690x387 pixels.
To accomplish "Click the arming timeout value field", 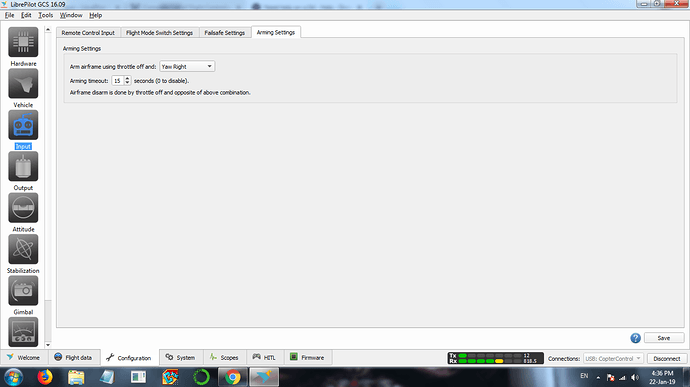I will (118, 81).
